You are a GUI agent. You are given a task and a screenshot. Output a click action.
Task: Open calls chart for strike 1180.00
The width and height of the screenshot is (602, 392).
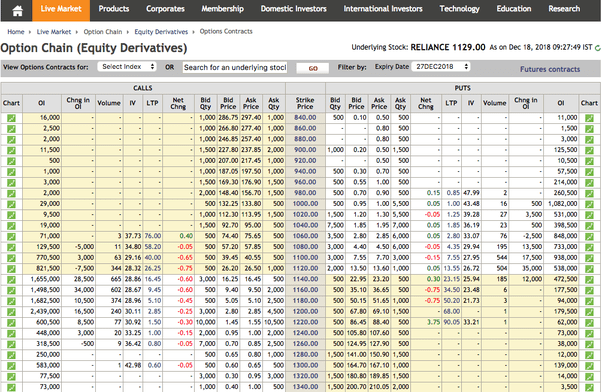tap(11, 301)
